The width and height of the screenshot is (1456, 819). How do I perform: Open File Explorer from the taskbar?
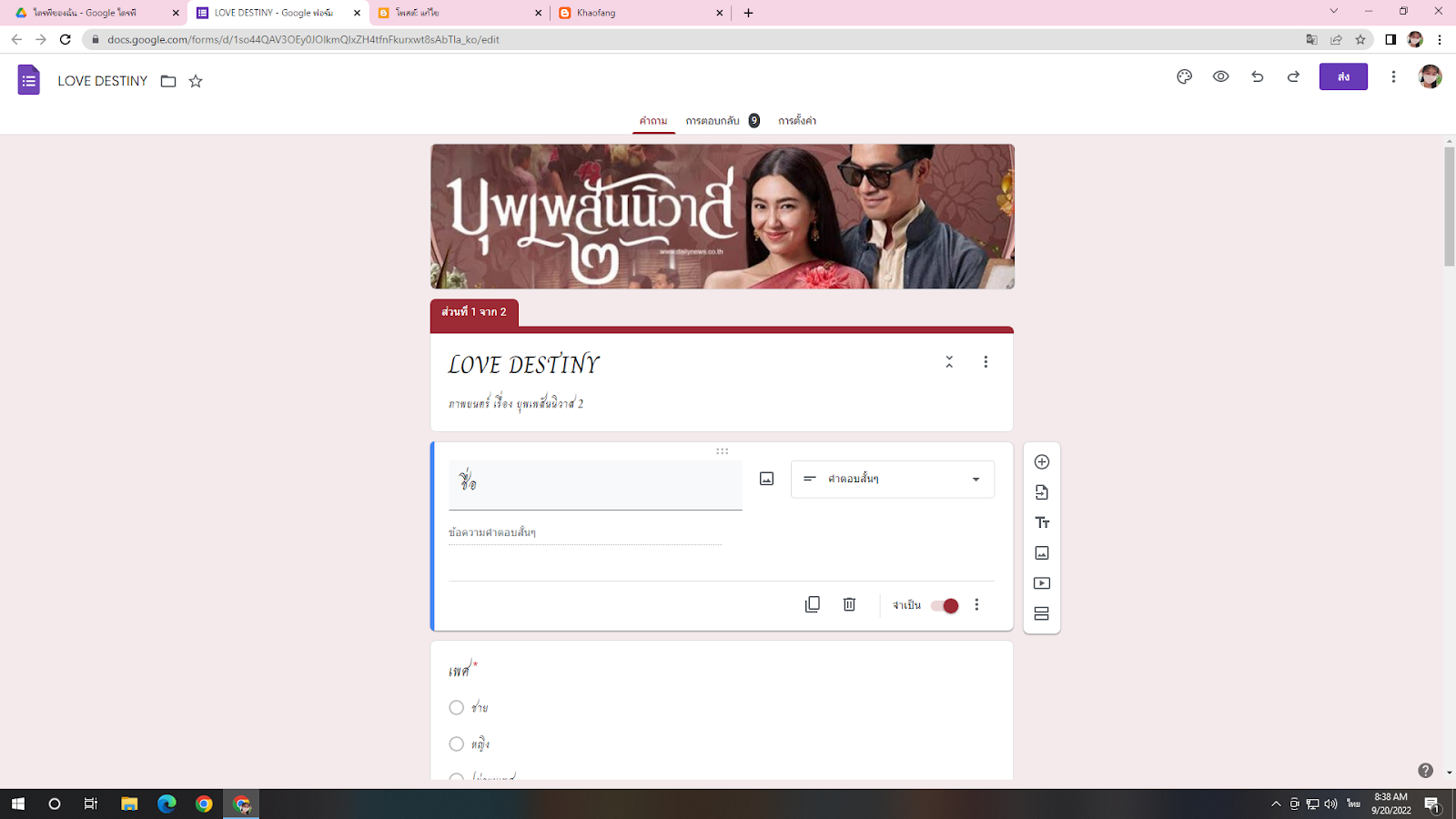[129, 804]
